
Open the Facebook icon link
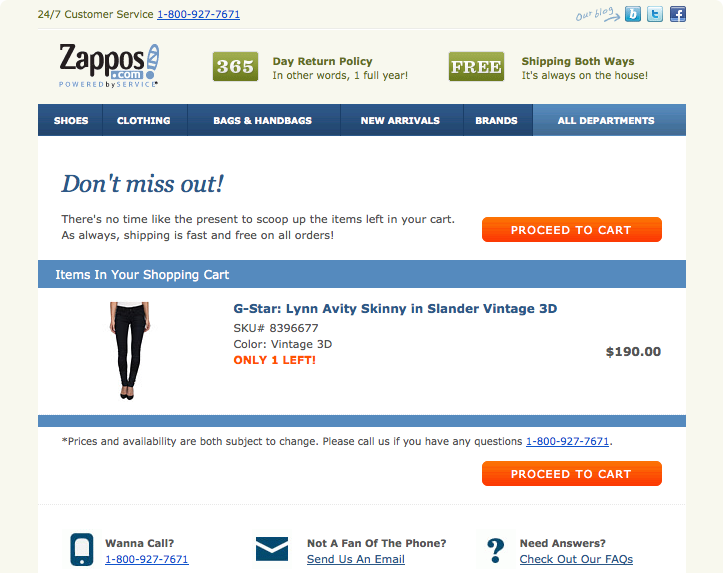point(678,14)
